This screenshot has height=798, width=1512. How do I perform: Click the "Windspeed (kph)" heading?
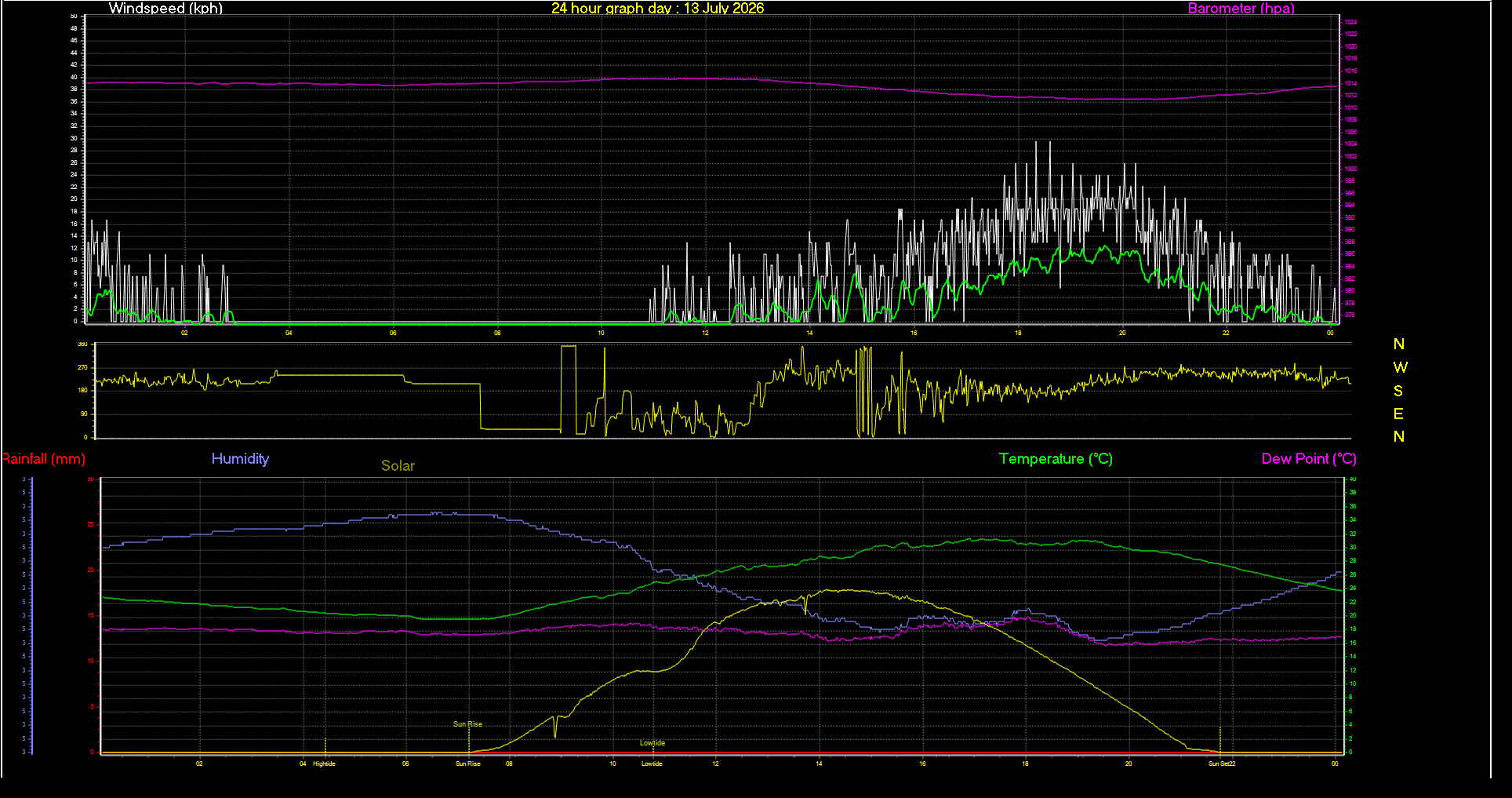pyautogui.click(x=165, y=8)
